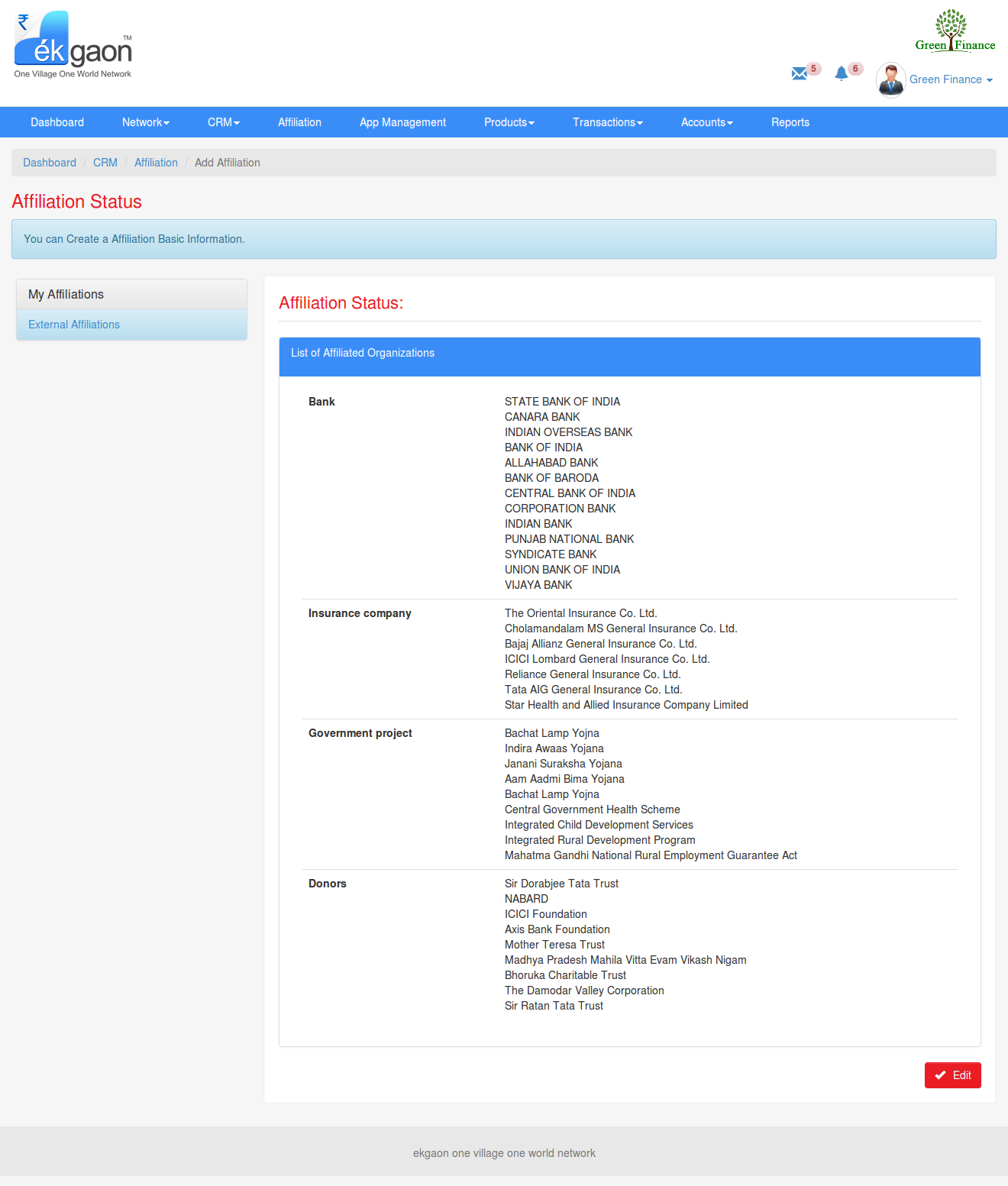Select Bhoruka Charitable Trust entry
Viewport: 1008px width, 1186px height.
pos(565,975)
